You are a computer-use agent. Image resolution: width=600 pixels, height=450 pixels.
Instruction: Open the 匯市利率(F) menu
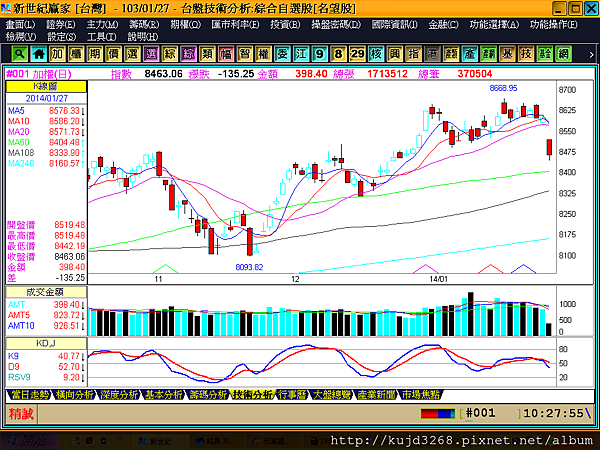(x=235, y=24)
